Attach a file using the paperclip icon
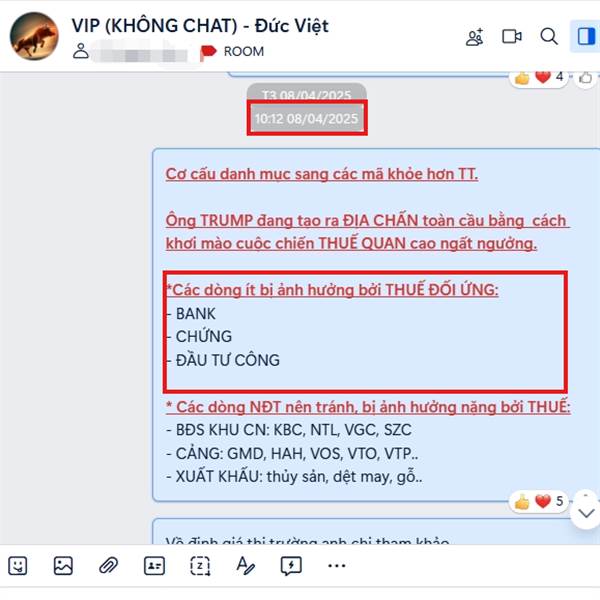This screenshot has width=600, height=600. point(109,566)
